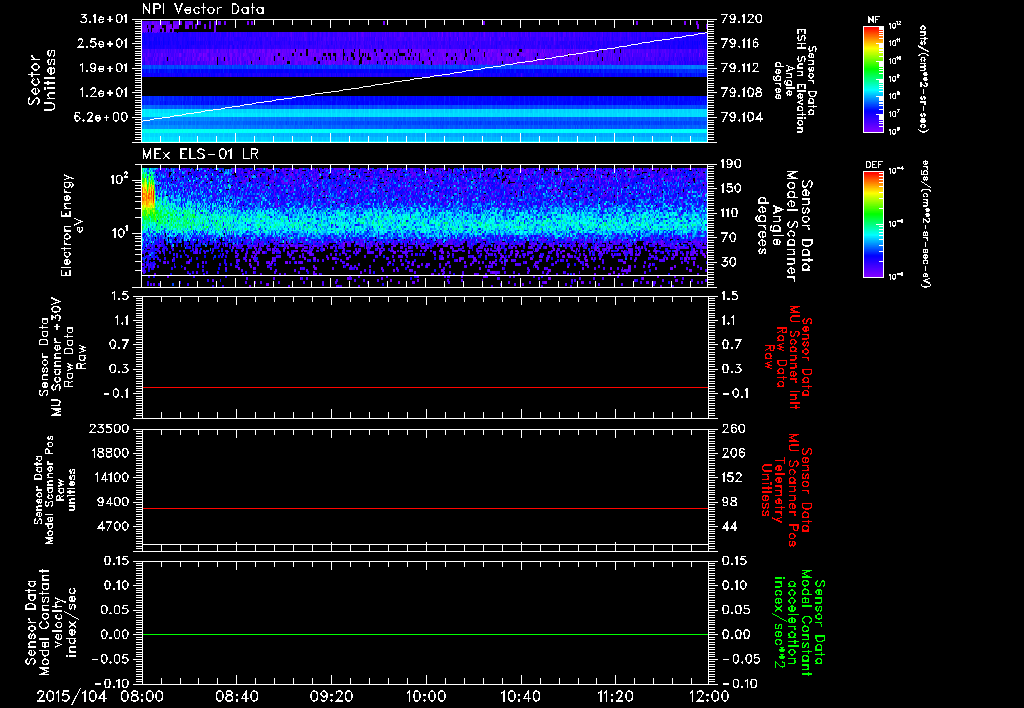Select the "Model Scanner Pos Raw" axis label
Screen dimensions: 1024x708
point(55,490)
